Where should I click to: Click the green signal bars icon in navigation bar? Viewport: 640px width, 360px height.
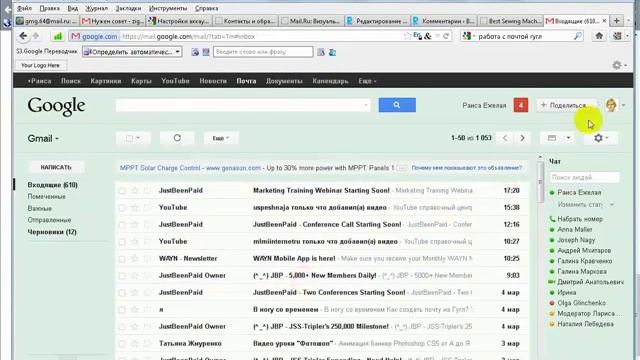58,36
